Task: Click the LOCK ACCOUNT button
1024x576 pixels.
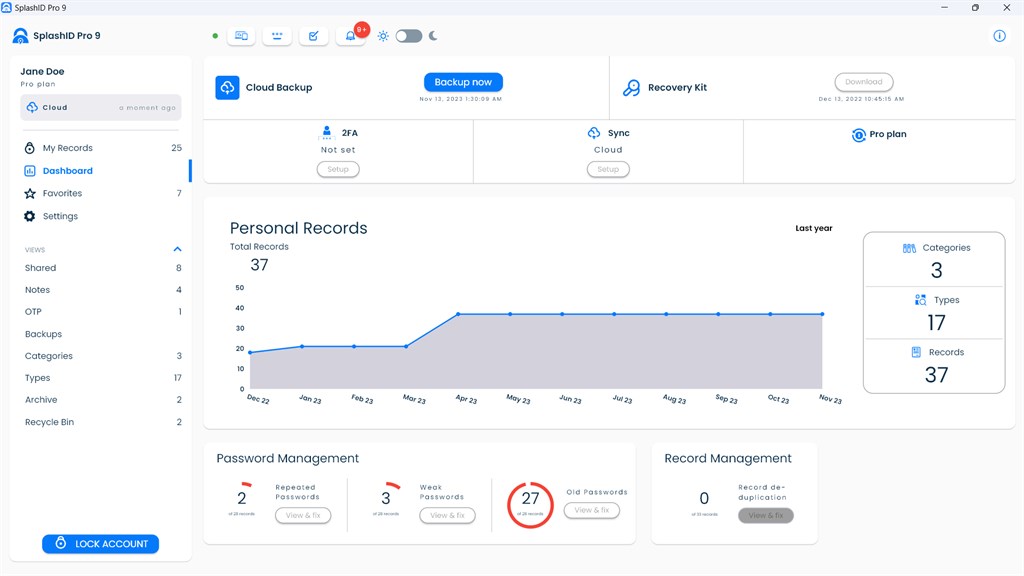Action: 101,543
